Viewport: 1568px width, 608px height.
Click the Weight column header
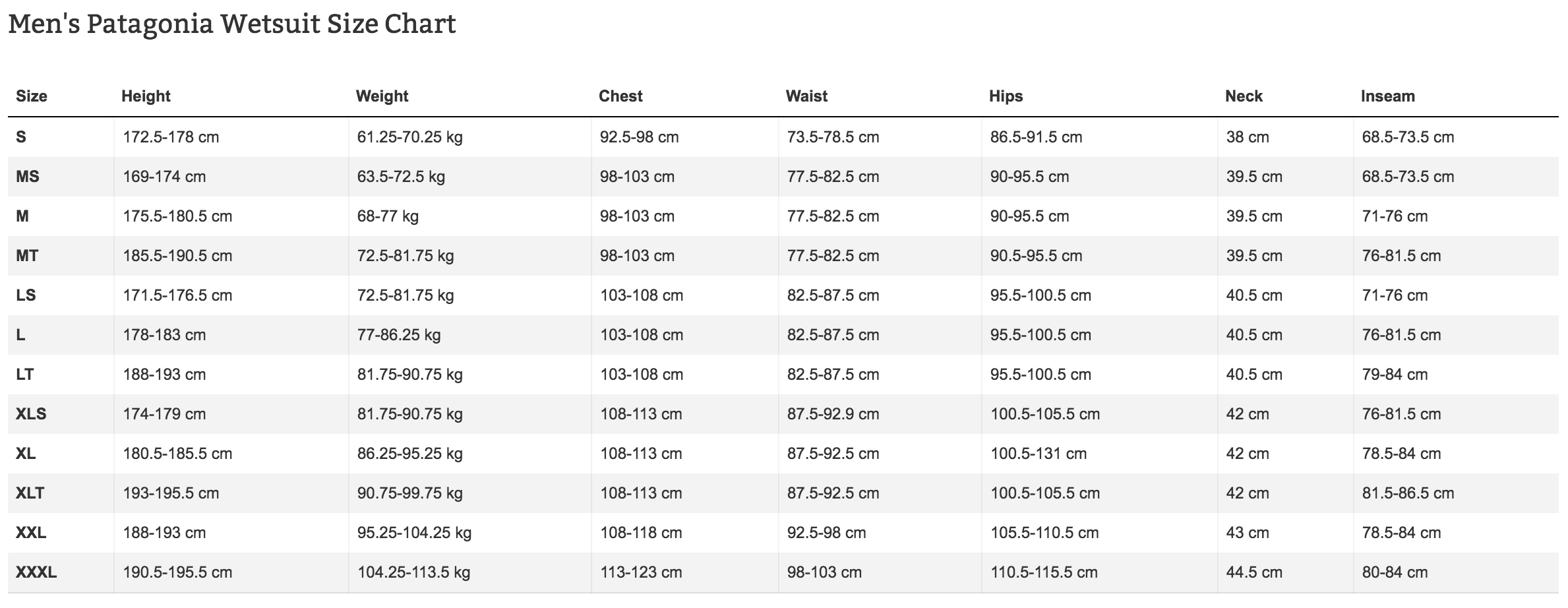pos(382,96)
